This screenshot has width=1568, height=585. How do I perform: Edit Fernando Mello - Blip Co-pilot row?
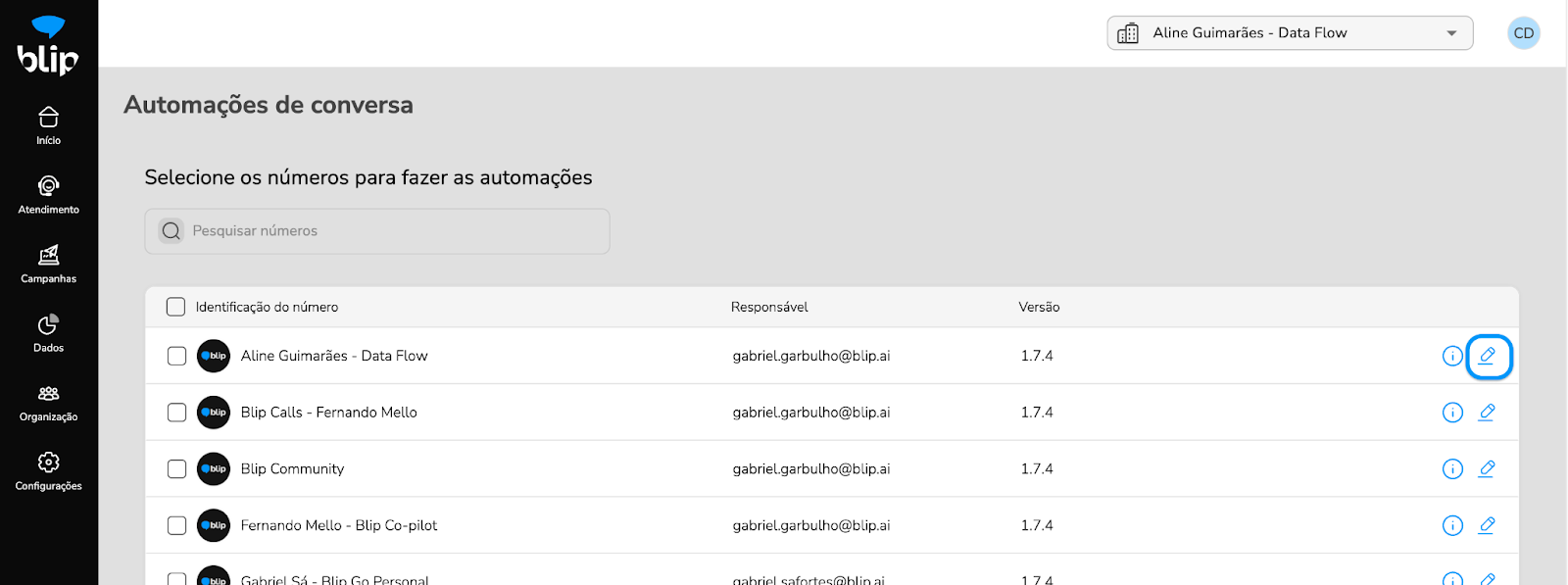[1487, 526]
